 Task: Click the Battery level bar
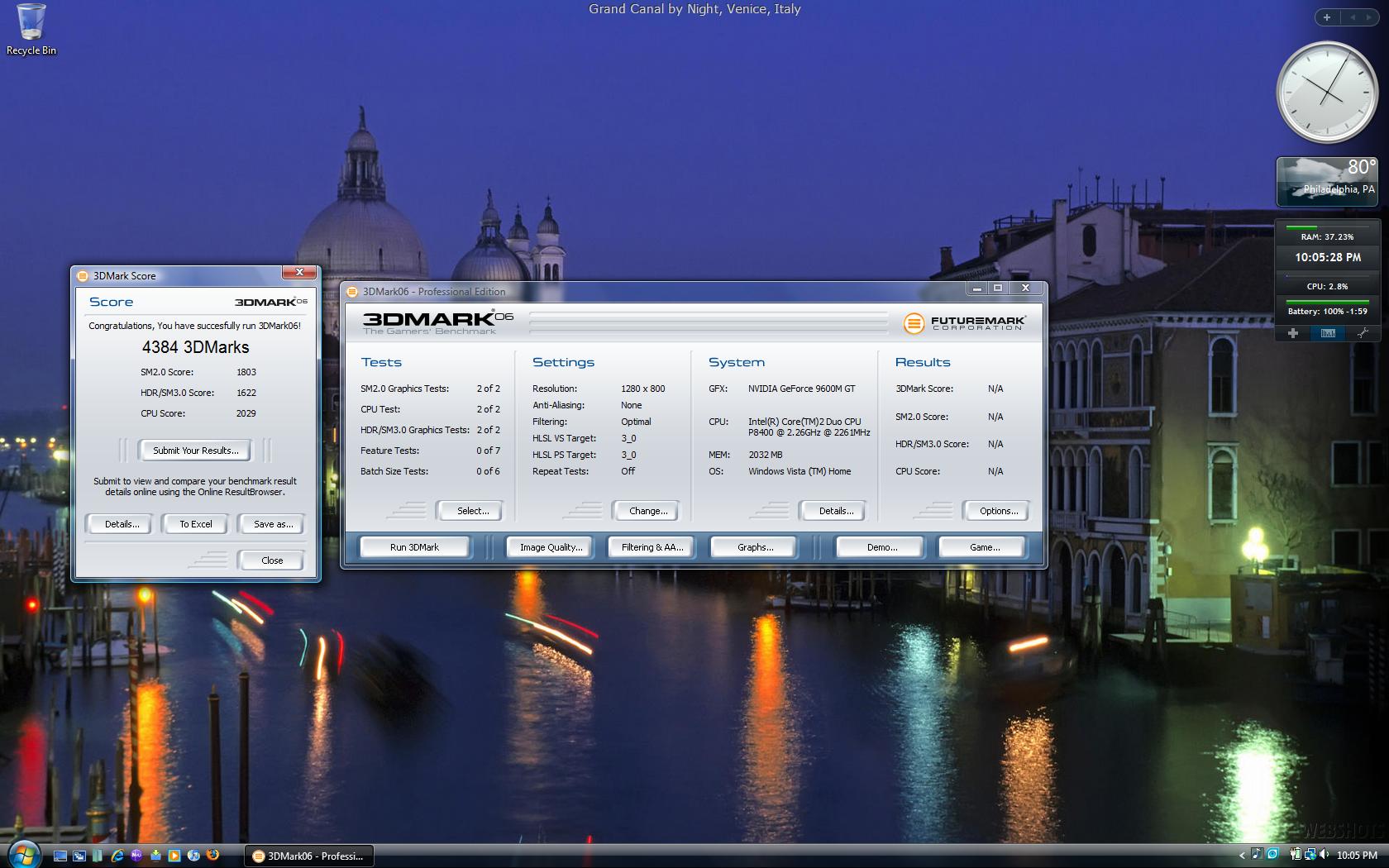click(1327, 301)
